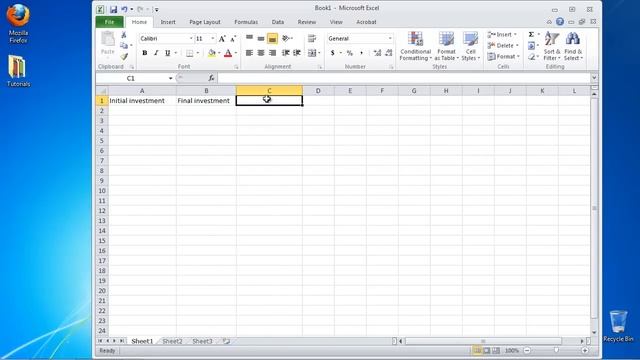The width and height of the screenshot is (640, 360).
Task: Switch to the Page Layout tab
Action: click(x=204, y=22)
